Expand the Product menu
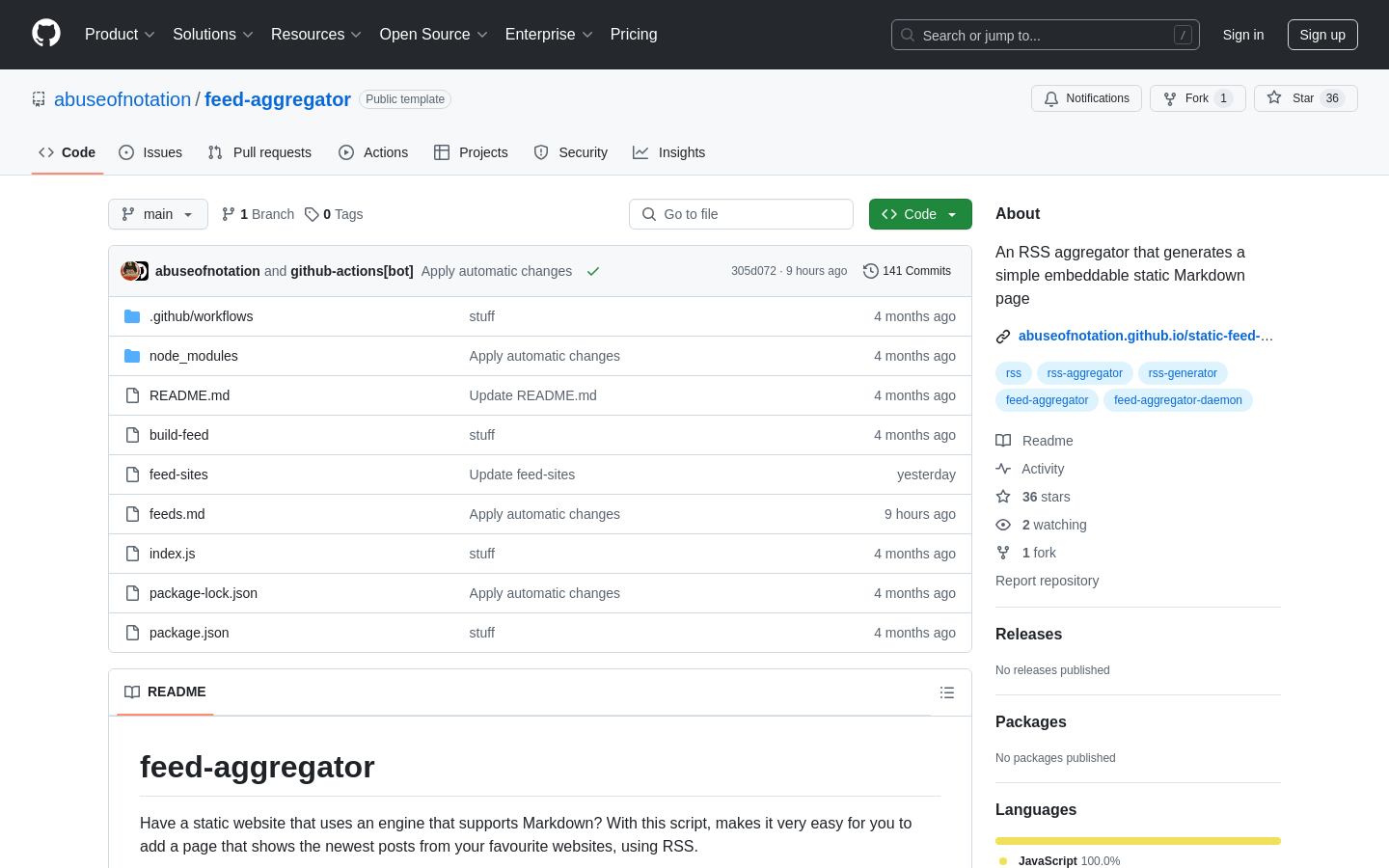The width and height of the screenshot is (1389, 868). tap(120, 35)
